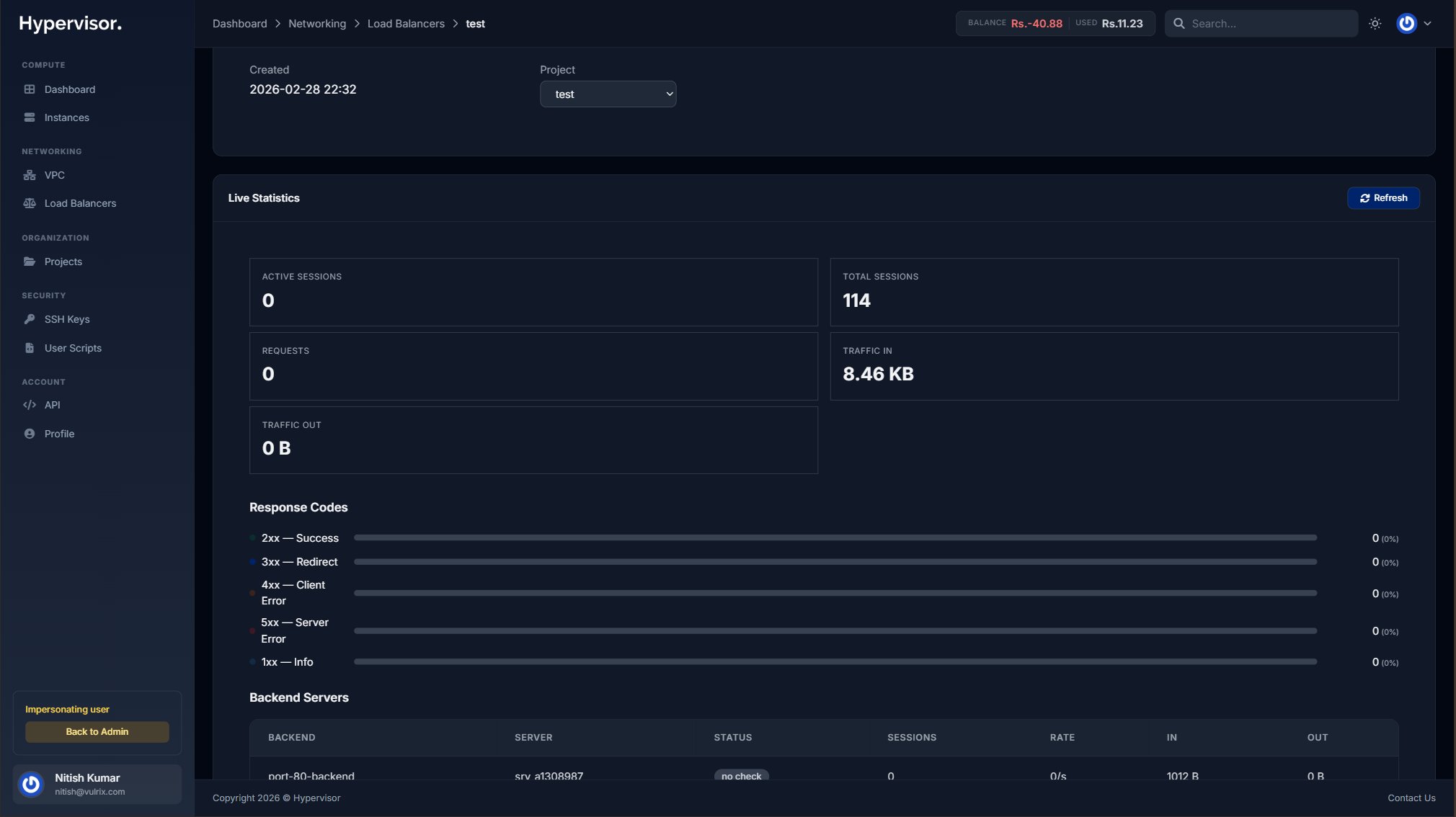The image size is (1456, 817).
Task: Toggle light/dark theme sun icon
Action: pos(1375,24)
